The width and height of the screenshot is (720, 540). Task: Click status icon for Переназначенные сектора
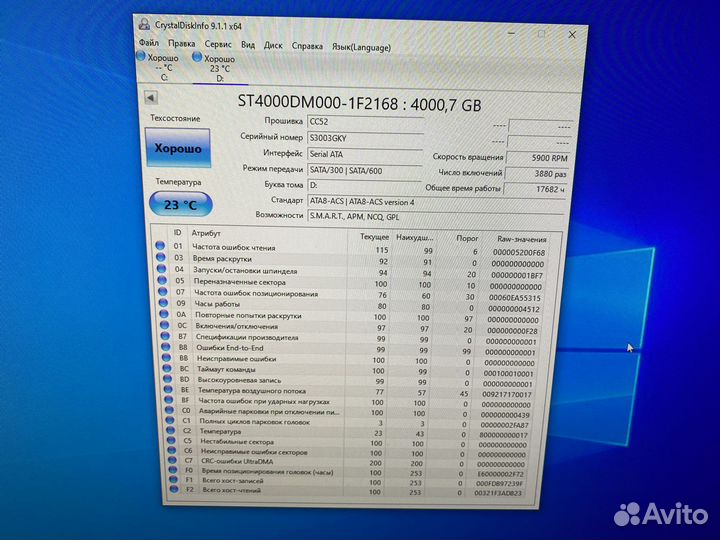162,280
